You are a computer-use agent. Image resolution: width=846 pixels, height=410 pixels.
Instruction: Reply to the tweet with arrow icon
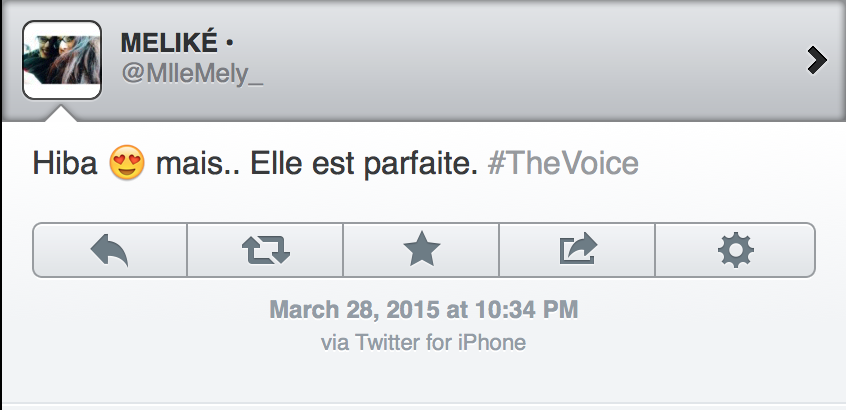[x=110, y=250]
